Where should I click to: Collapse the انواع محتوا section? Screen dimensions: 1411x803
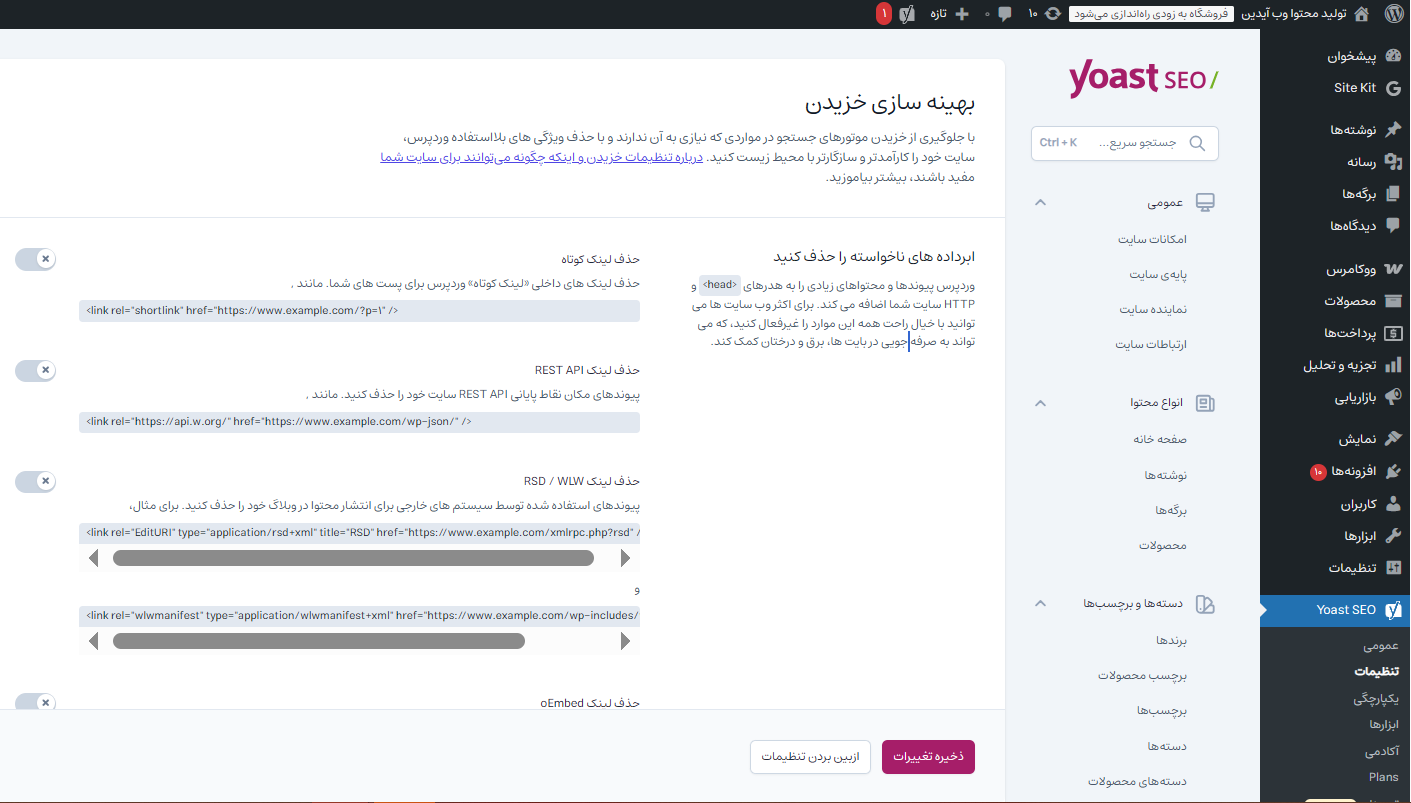coord(1040,403)
